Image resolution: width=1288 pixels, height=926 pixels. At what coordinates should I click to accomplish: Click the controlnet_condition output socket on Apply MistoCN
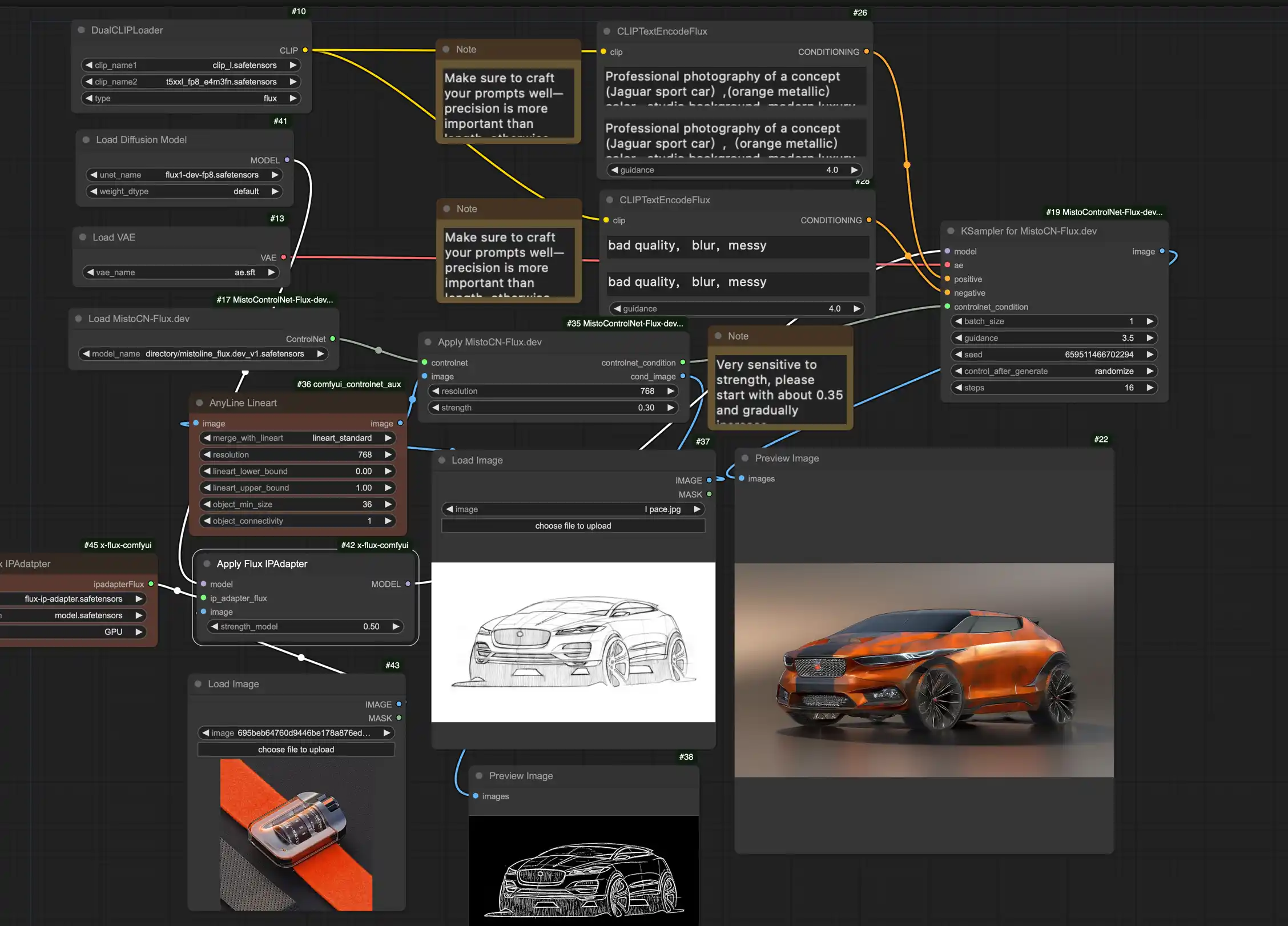(x=683, y=363)
